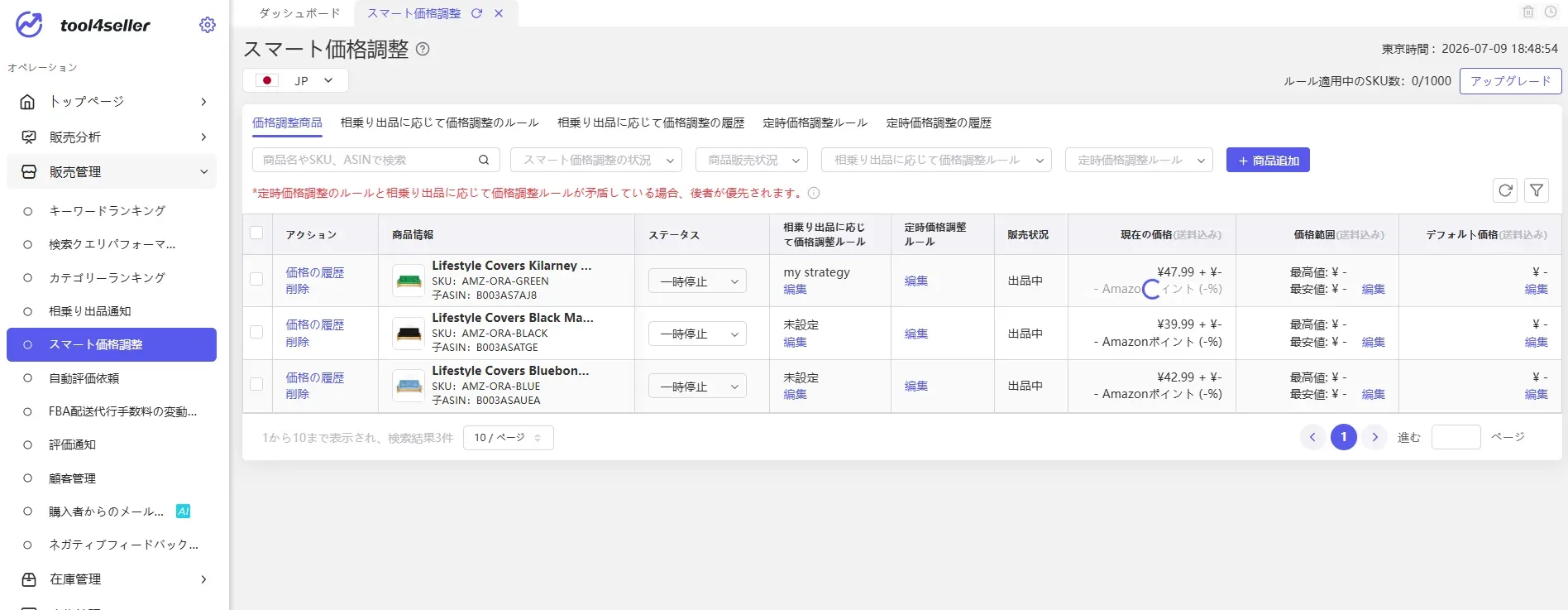Switch to ダッシュボード tab
Viewport: 1568px width, 610px height.
point(299,13)
